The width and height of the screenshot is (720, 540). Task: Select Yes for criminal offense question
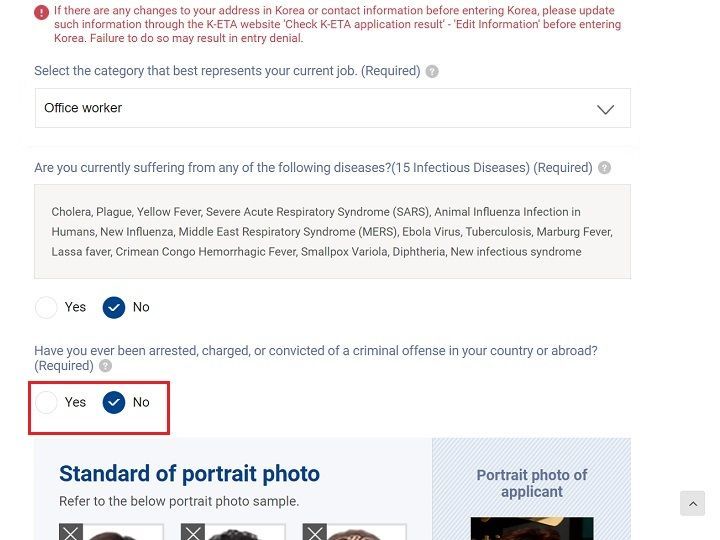pyautogui.click(x=46, y=402)
